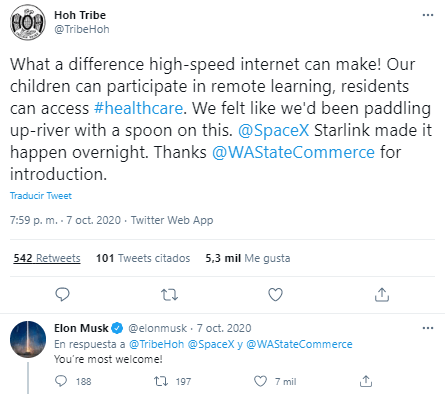Screen dimensions: 445x394
Task: Reply to Elon Musk's response
Action: click(x=61, y=381)
